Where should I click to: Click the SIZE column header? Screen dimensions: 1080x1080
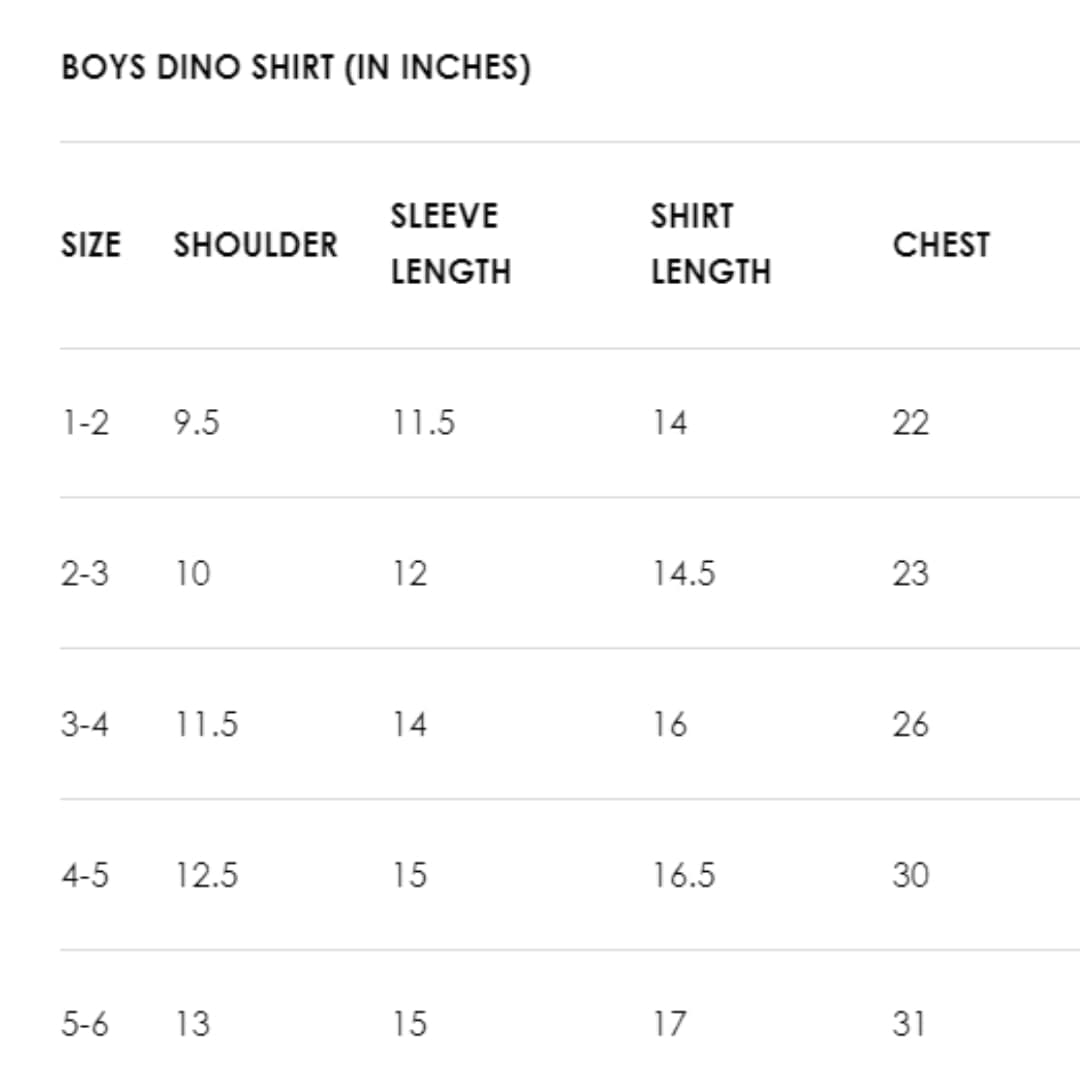(x=91, y=245)
